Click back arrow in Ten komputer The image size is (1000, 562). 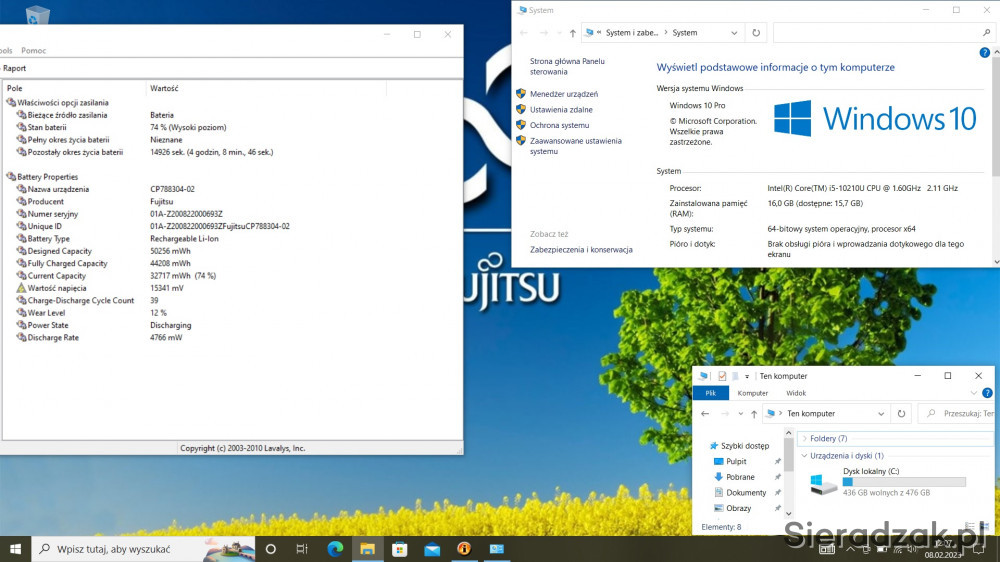pyautogui.click(x=705, y=414)
